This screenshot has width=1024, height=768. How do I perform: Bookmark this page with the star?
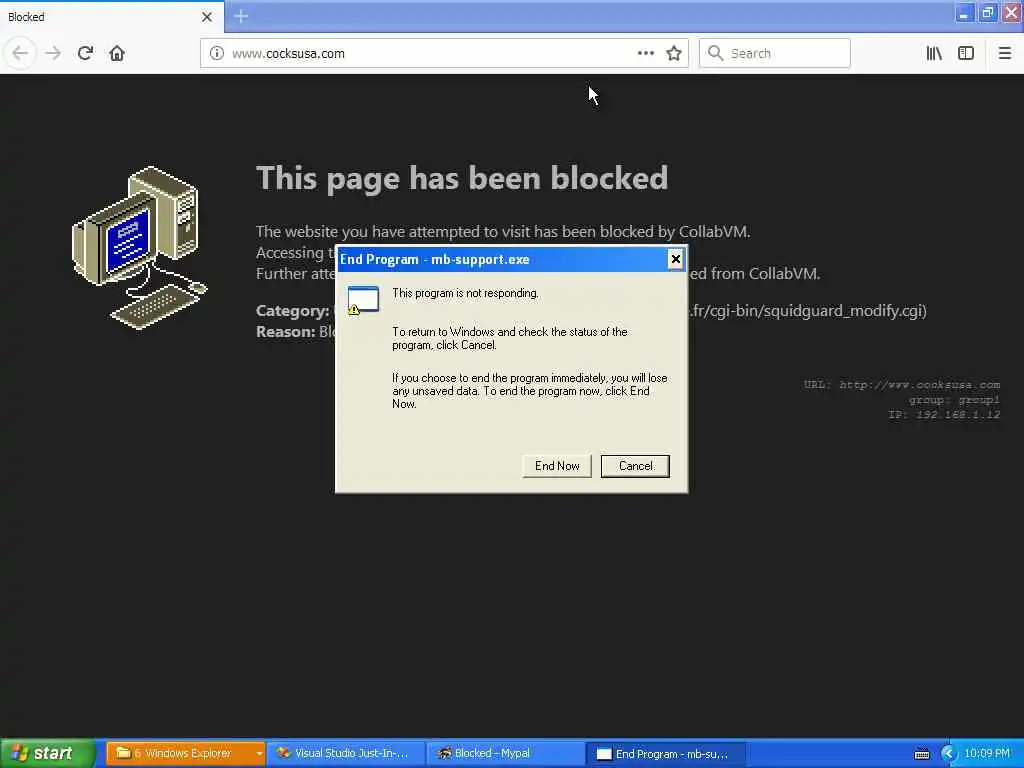[674, 53]
